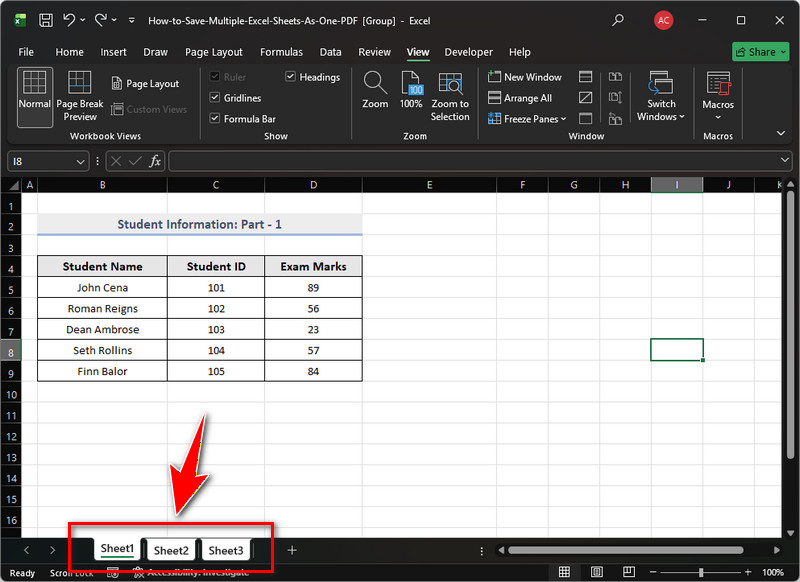Open the Undo history dropdown arrow
Screen dimensions: 800x582
[x=83, y=20]
